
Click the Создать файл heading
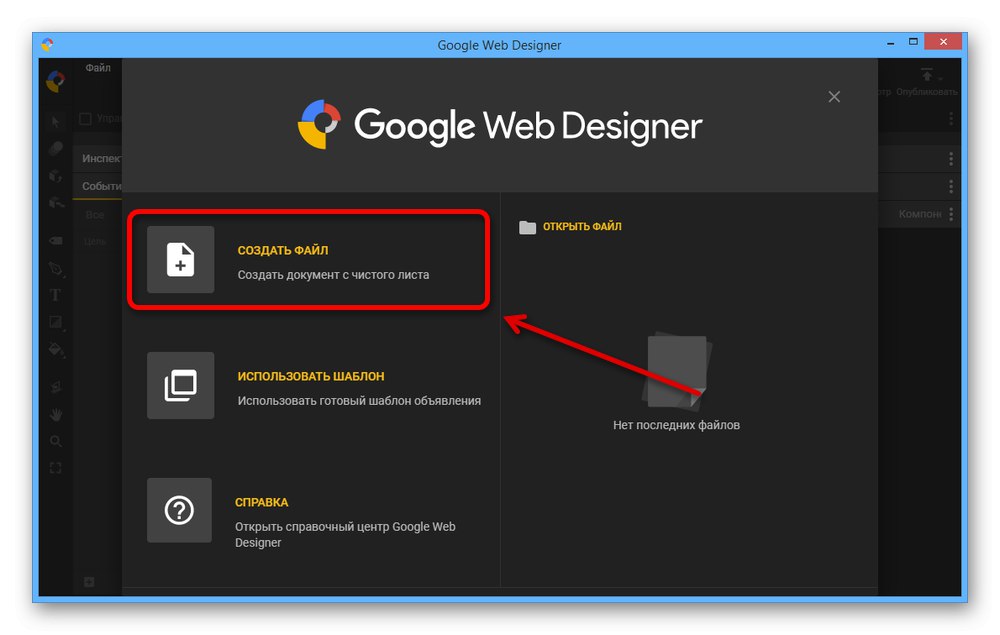283,251
